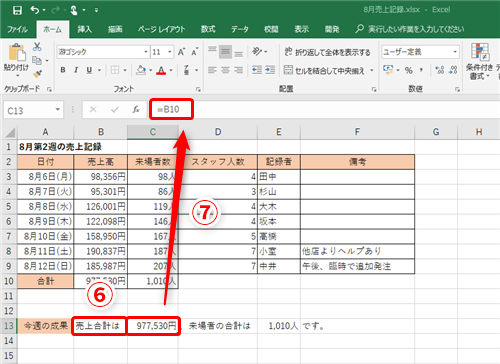Click the Top Align icon

tap(212, 51)
